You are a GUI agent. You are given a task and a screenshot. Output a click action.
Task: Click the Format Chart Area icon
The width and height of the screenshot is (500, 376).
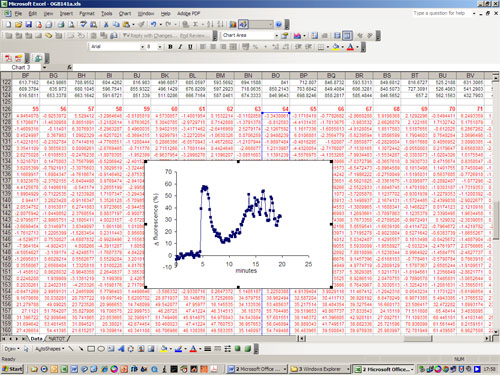click(285, 35)
